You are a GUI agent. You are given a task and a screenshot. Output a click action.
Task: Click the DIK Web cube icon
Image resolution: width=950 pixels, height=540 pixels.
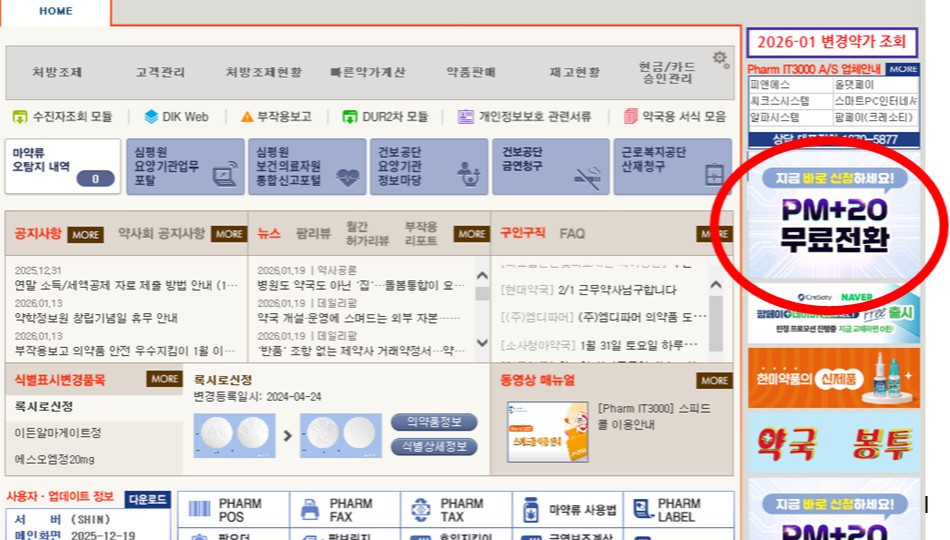coord(151,116)
